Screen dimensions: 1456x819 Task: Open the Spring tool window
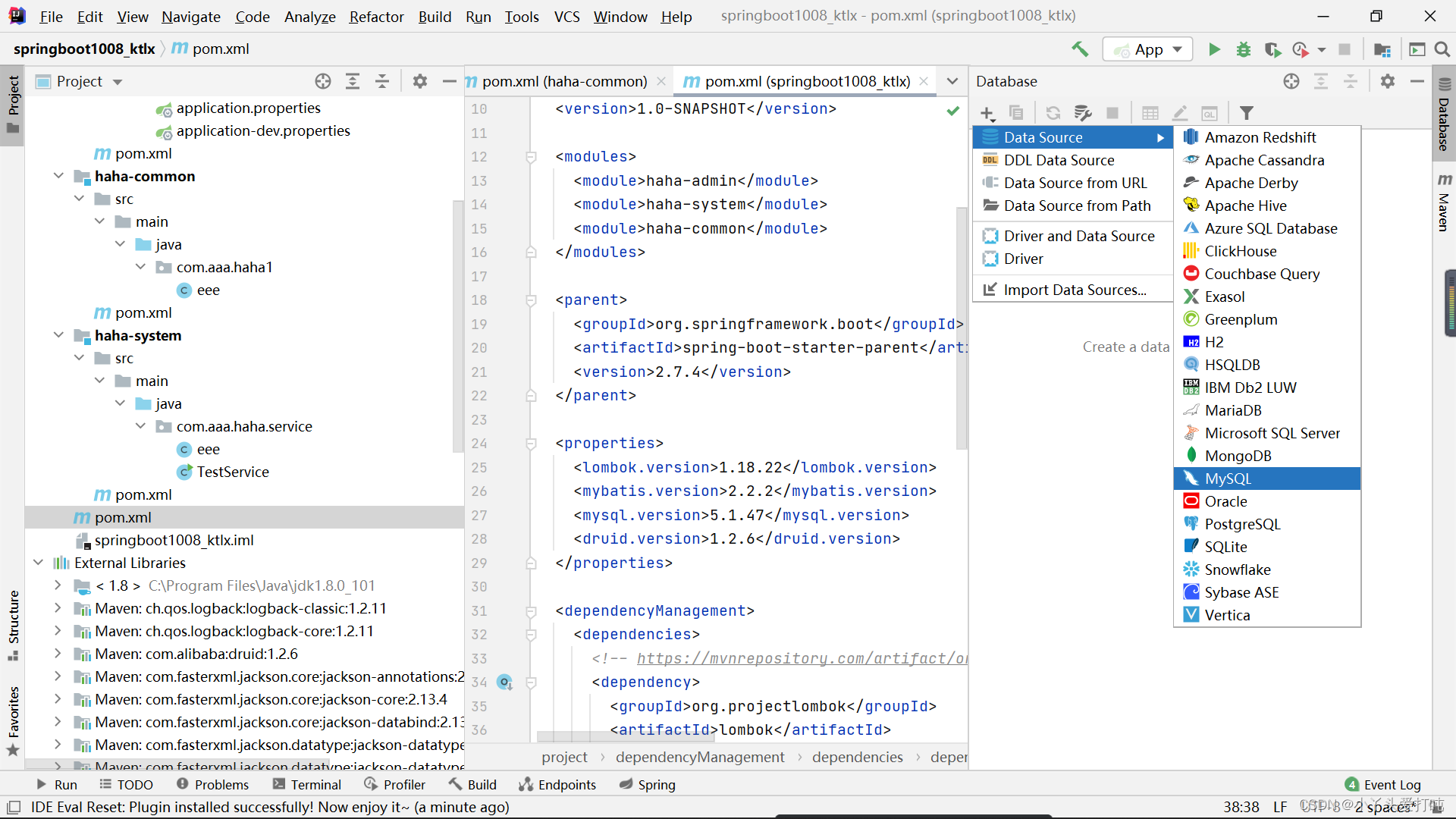[x=647, y=784]
